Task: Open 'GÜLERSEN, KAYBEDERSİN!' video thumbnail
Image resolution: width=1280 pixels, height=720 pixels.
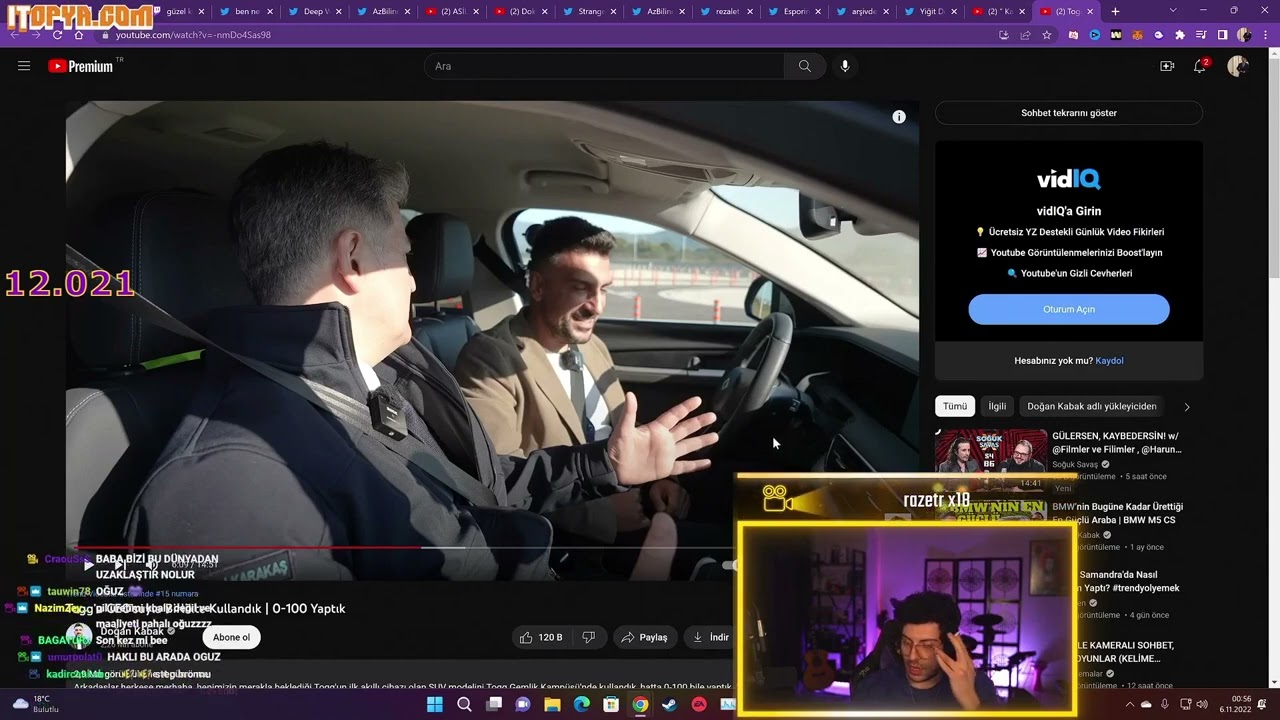Action: (x=991, y=452)
